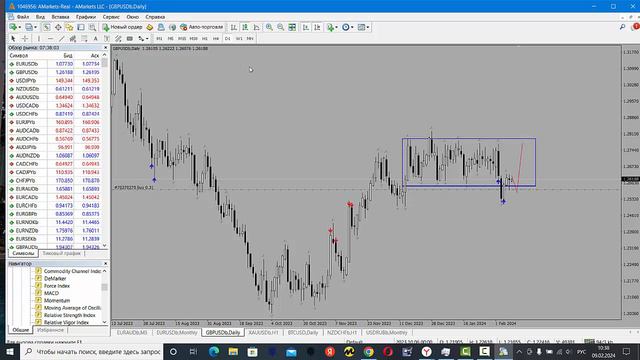The width and height of the screenshot is (640, 360).
Task: Select the text tool A
Action: tap(96, 38)
